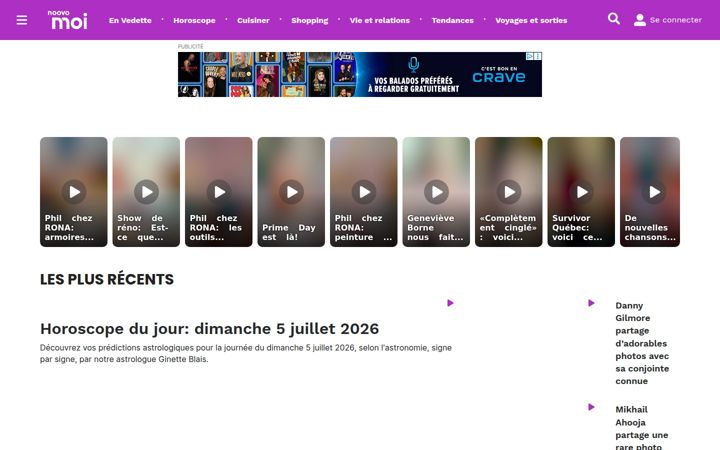Open 'Phil chez RONA: armoires...' card title
The width and height of the screenshot is (720, 450).
point(69,228)
